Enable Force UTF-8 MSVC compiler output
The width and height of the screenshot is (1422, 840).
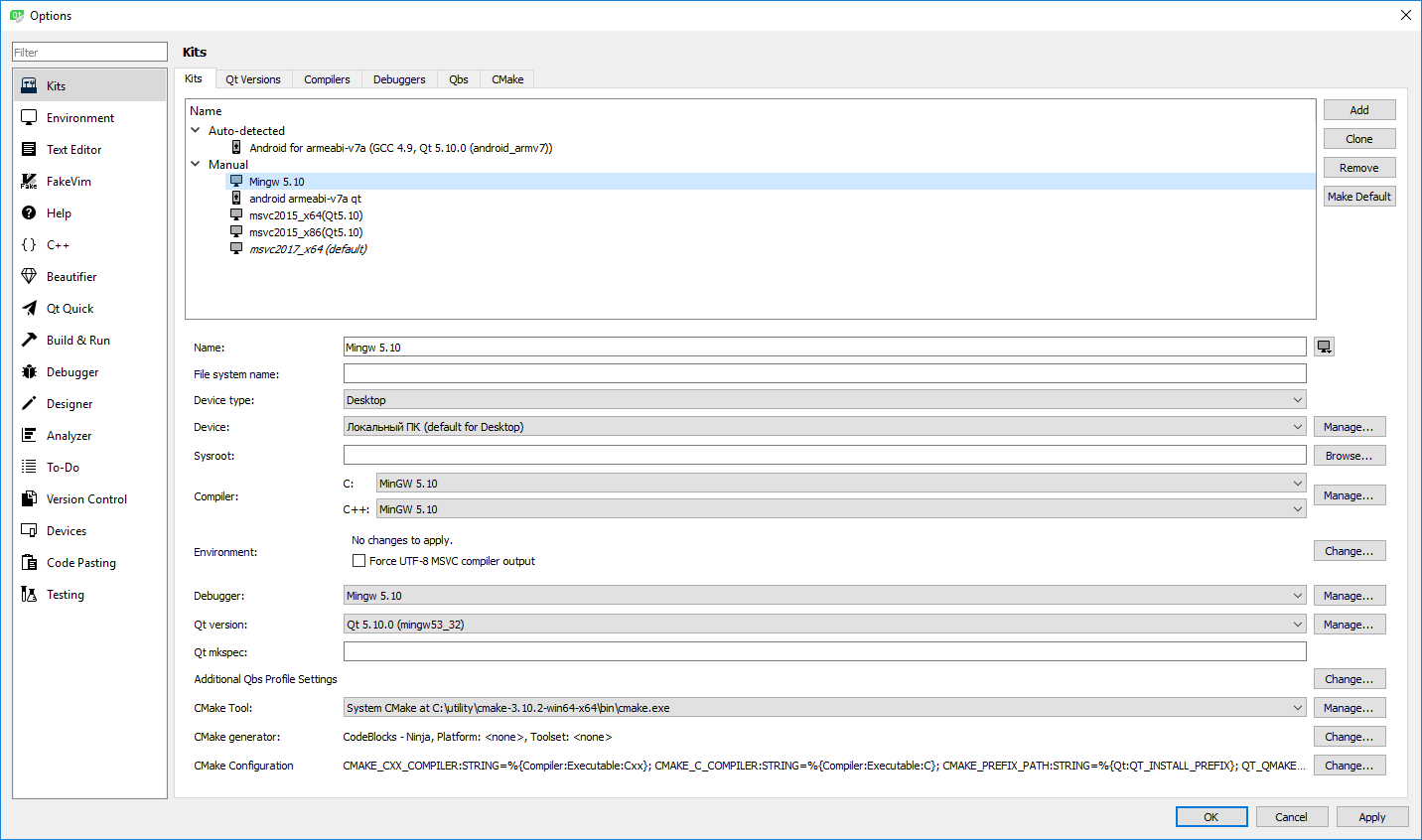[x=359, y=561]
